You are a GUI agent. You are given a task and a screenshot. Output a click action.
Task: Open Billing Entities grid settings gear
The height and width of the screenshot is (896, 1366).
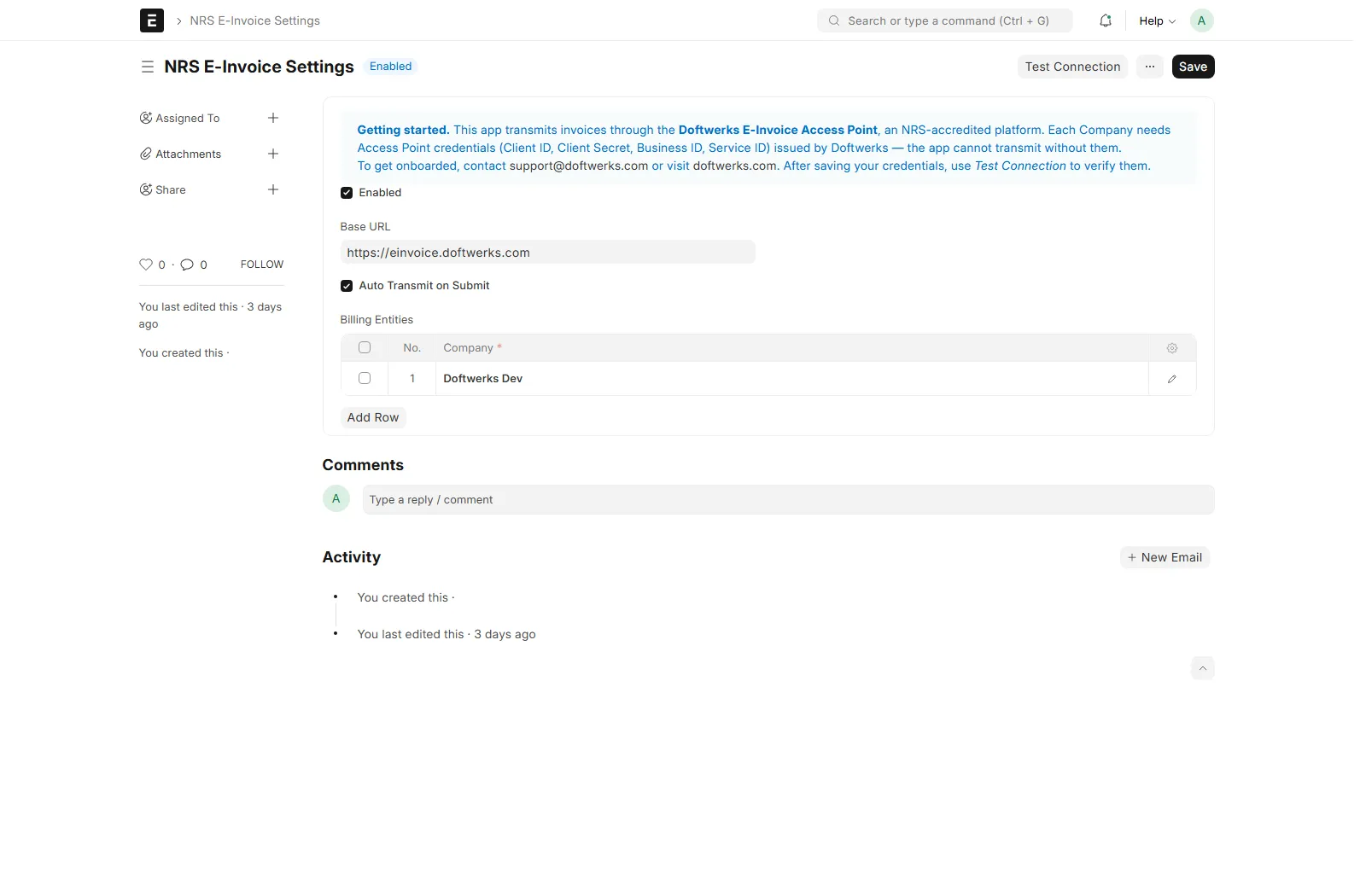point(1172,348)
